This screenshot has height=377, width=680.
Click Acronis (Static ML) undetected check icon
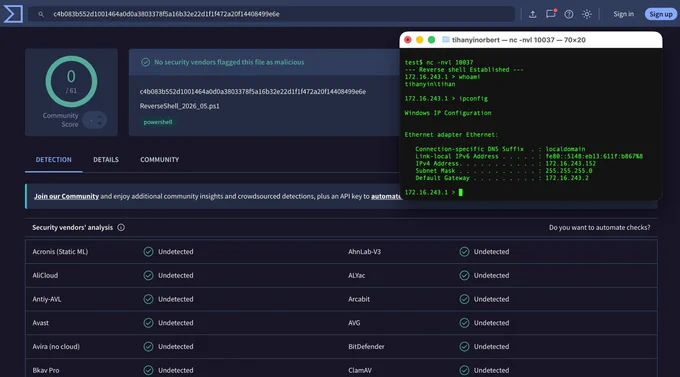pos(148,252)
